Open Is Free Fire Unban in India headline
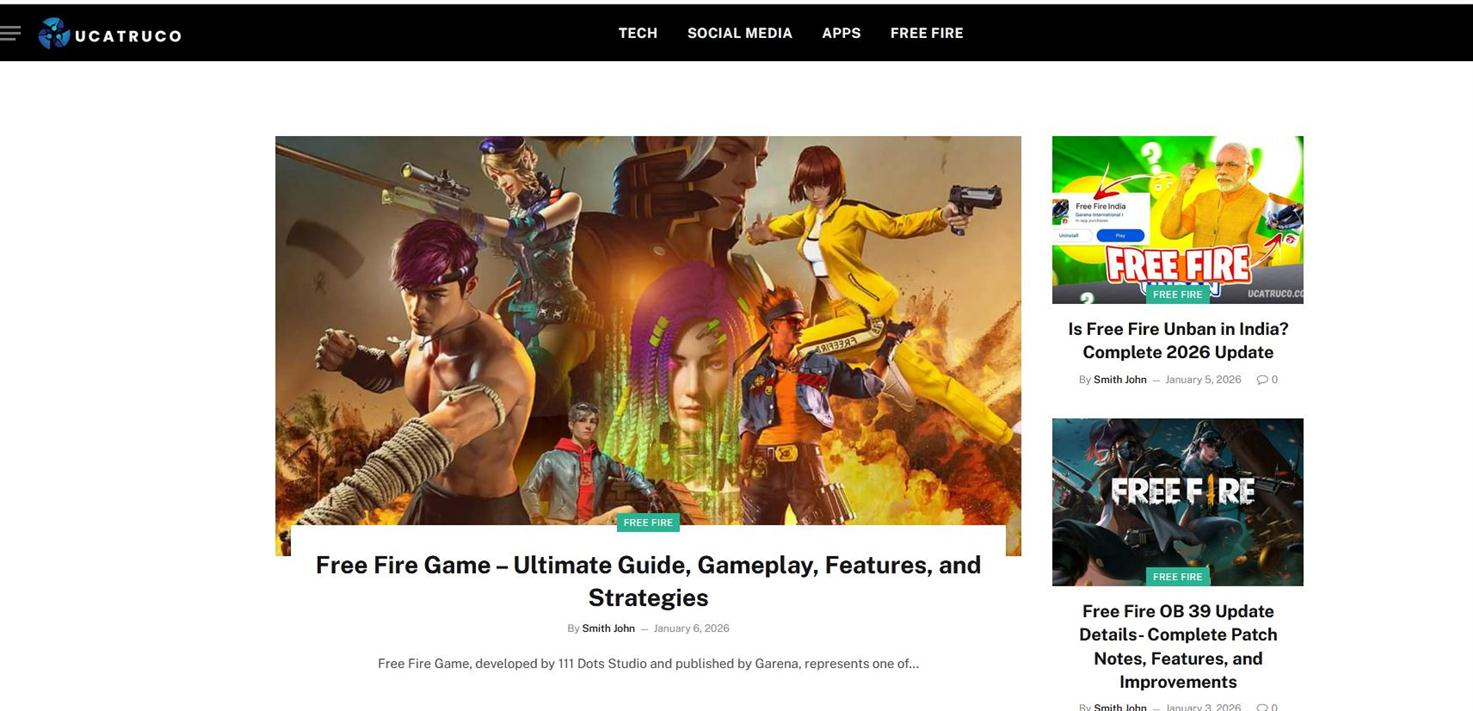Image resolution: width=1473 pixels, height=711 pixels. (x=1178, y=340)
